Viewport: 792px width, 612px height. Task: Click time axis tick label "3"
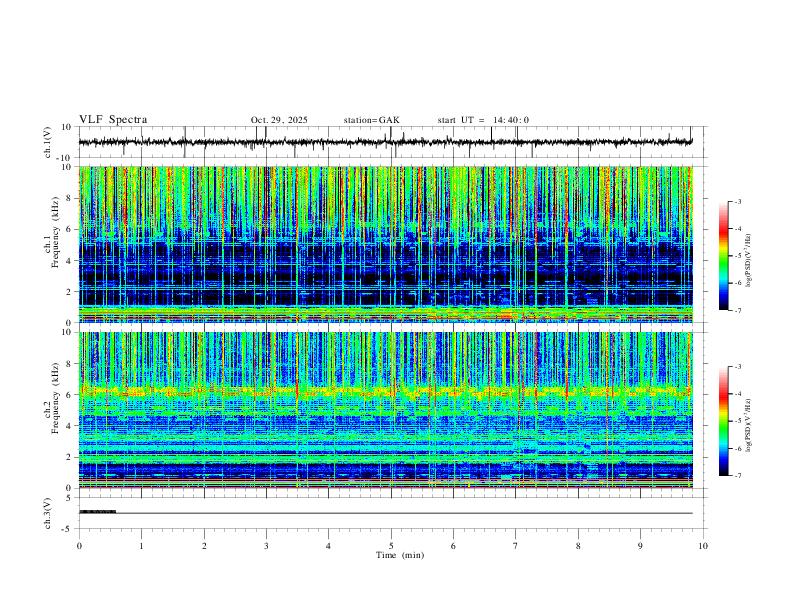[266, 546]
